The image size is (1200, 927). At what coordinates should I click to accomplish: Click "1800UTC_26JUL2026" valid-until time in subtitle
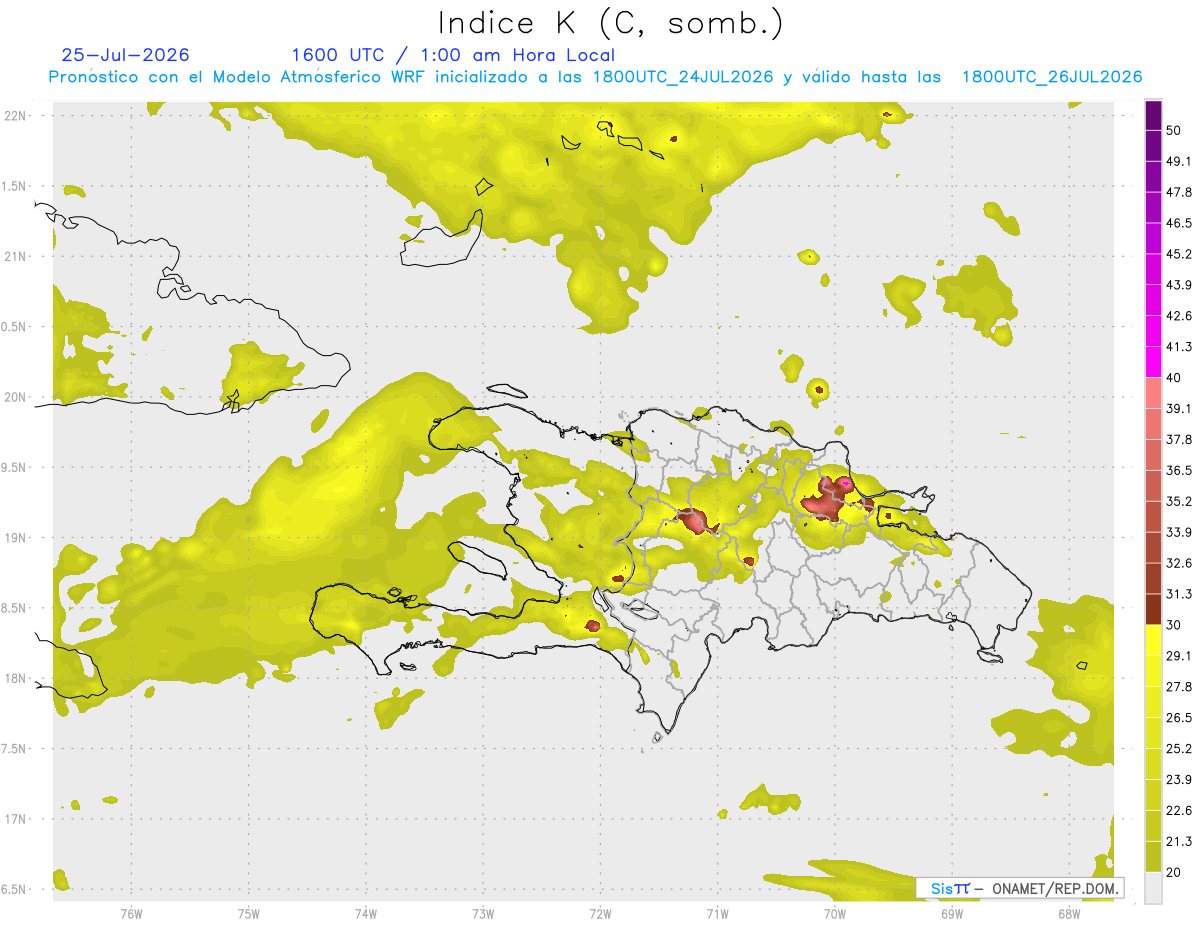pyautogui.click(x=1052, y=77)
